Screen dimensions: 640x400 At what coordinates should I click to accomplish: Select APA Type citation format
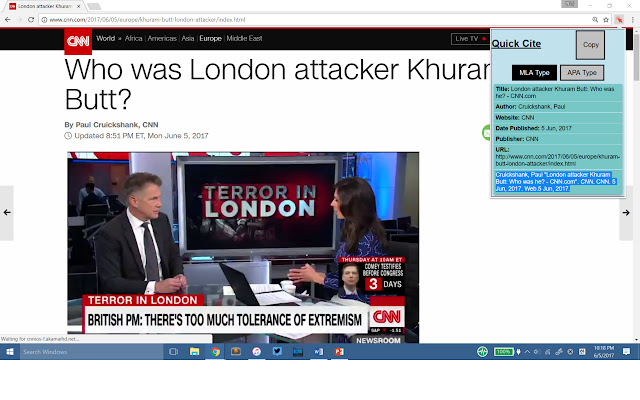pos(582,73)
